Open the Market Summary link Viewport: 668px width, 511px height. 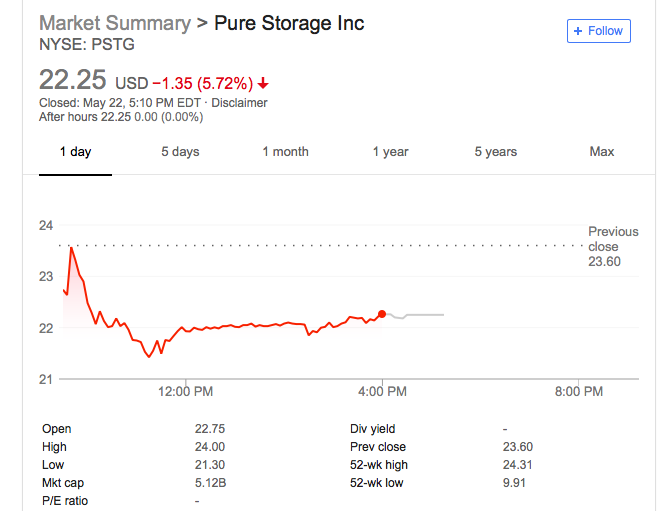tap(115, 23)
